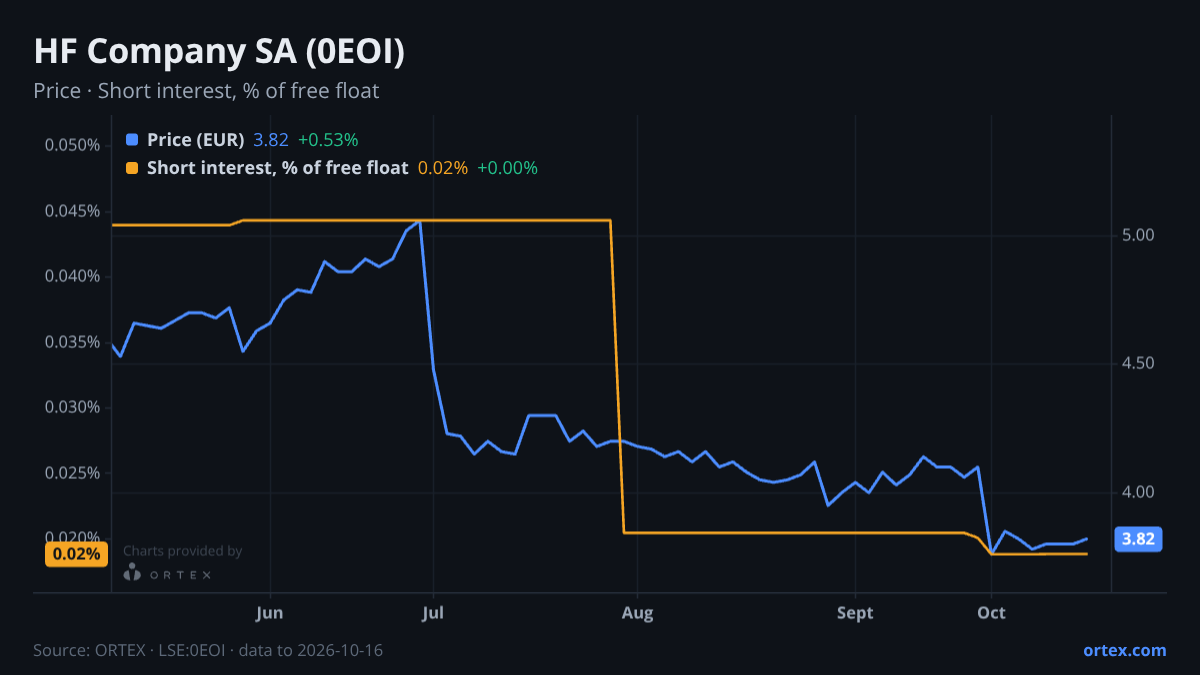Click the 0.035% left axis label
1200x675 pixels.
click(x=73, y=342)
